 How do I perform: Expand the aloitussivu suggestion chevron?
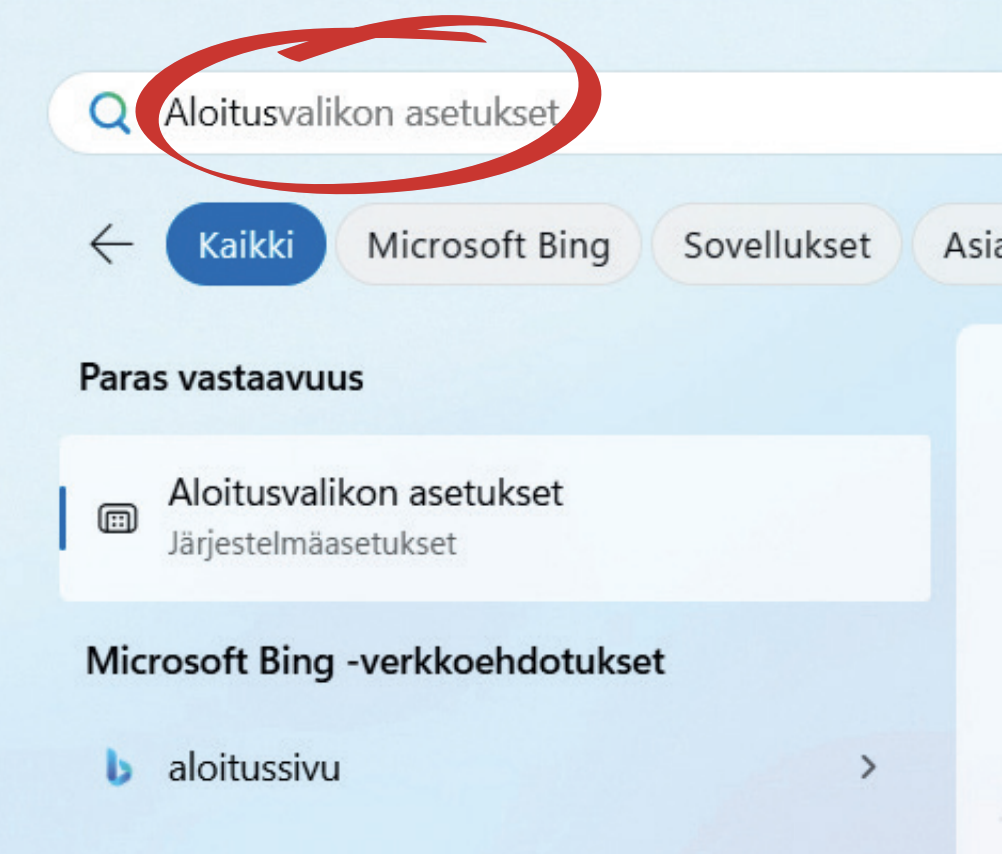coord(868,768)
